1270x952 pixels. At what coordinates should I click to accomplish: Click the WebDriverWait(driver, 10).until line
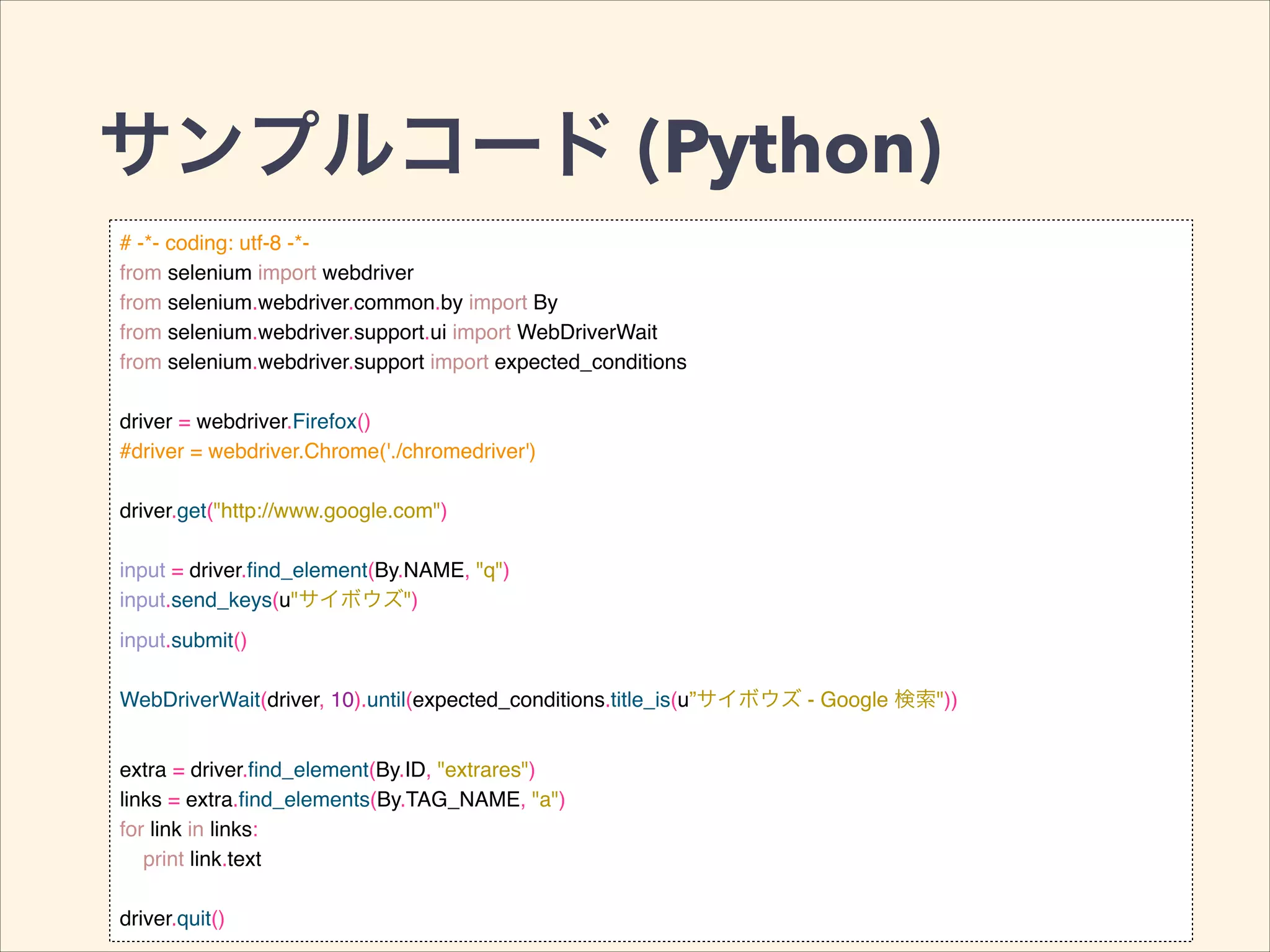[x=538, y=699]
